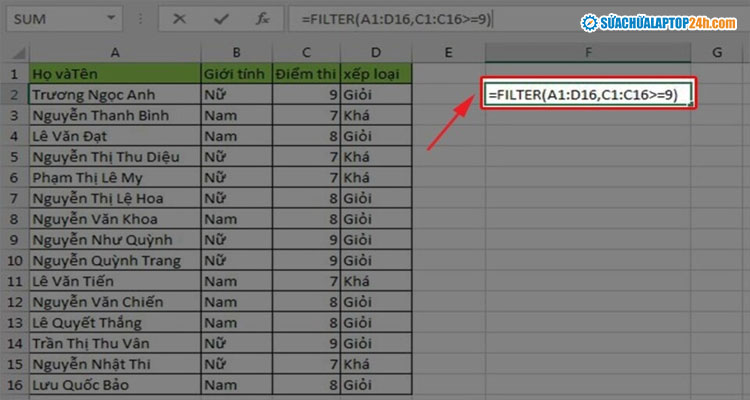The width and height of the screenshot is (750, 400).
Task: Select cell 'Lê Văn Đạt'
Action: 115,136
